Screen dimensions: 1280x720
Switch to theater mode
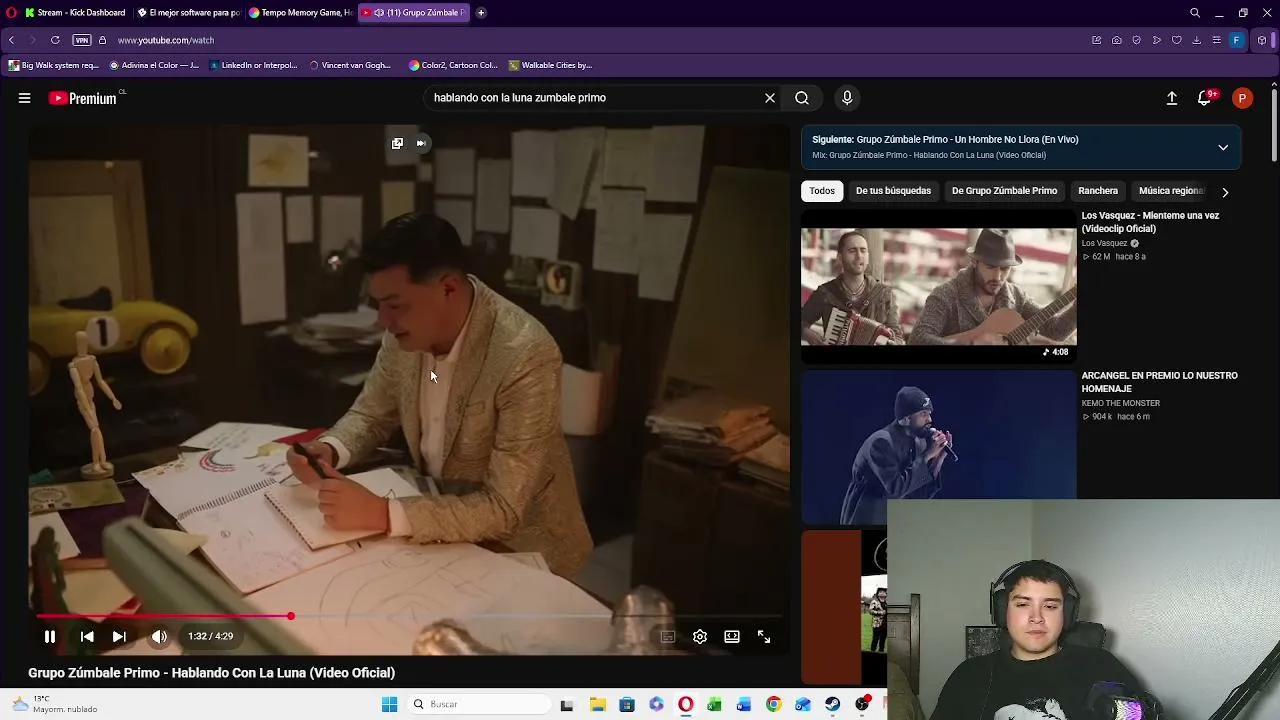[732, 636]
